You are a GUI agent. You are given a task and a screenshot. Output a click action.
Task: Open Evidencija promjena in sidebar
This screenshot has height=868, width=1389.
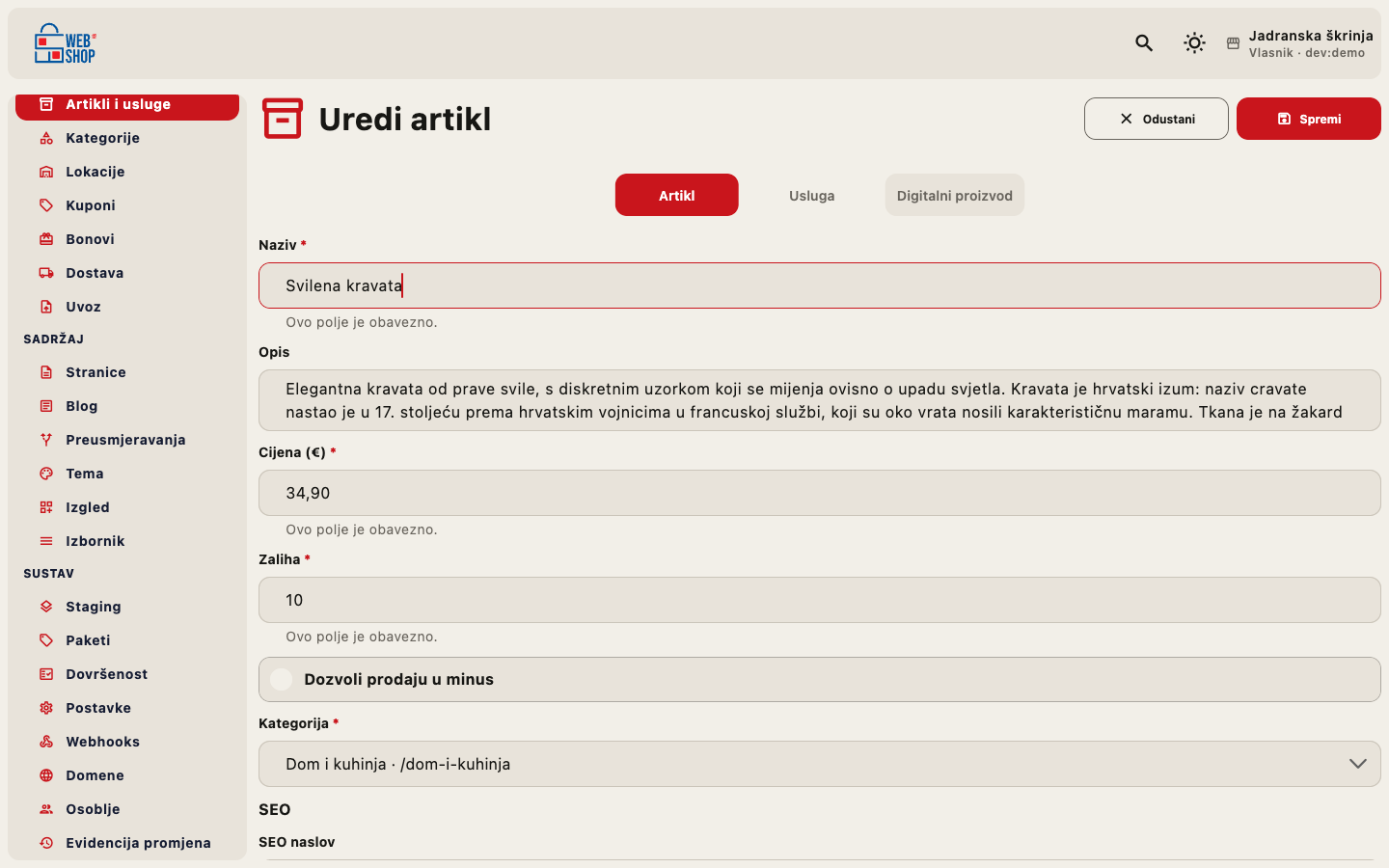coord(127,843)
